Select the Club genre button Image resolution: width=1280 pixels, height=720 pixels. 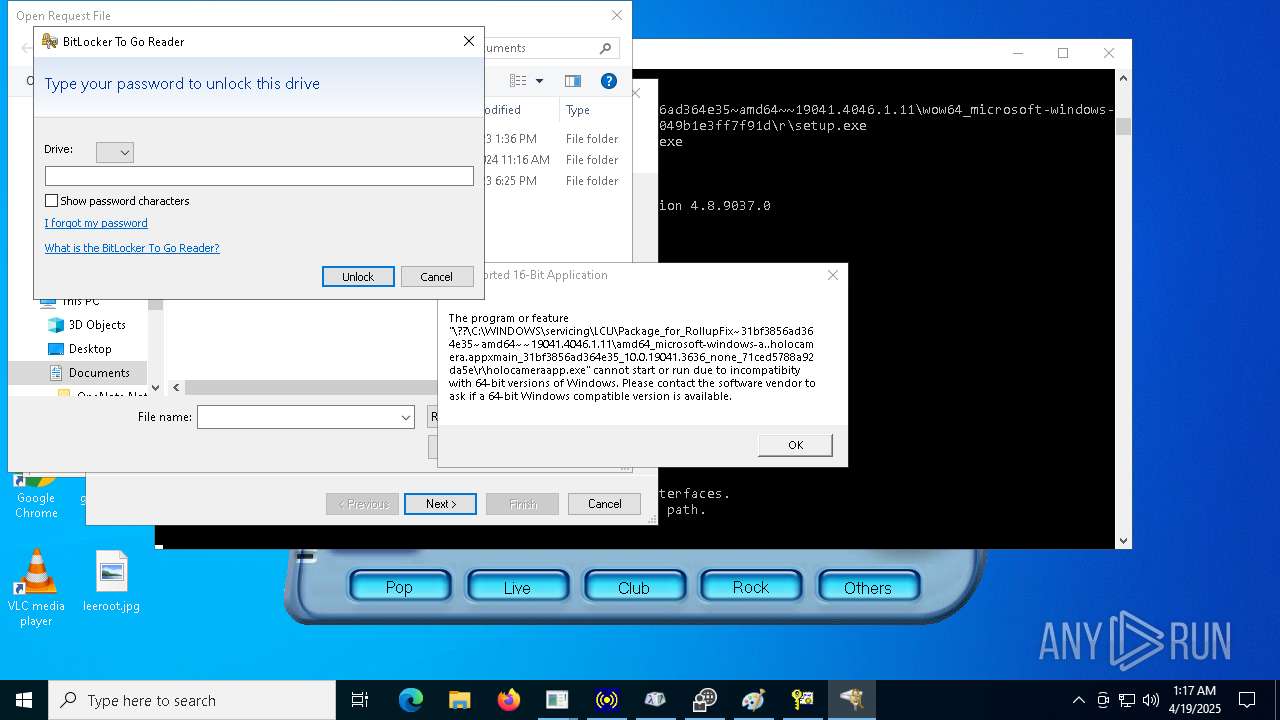pyautogui.click(x=634, y=588)
